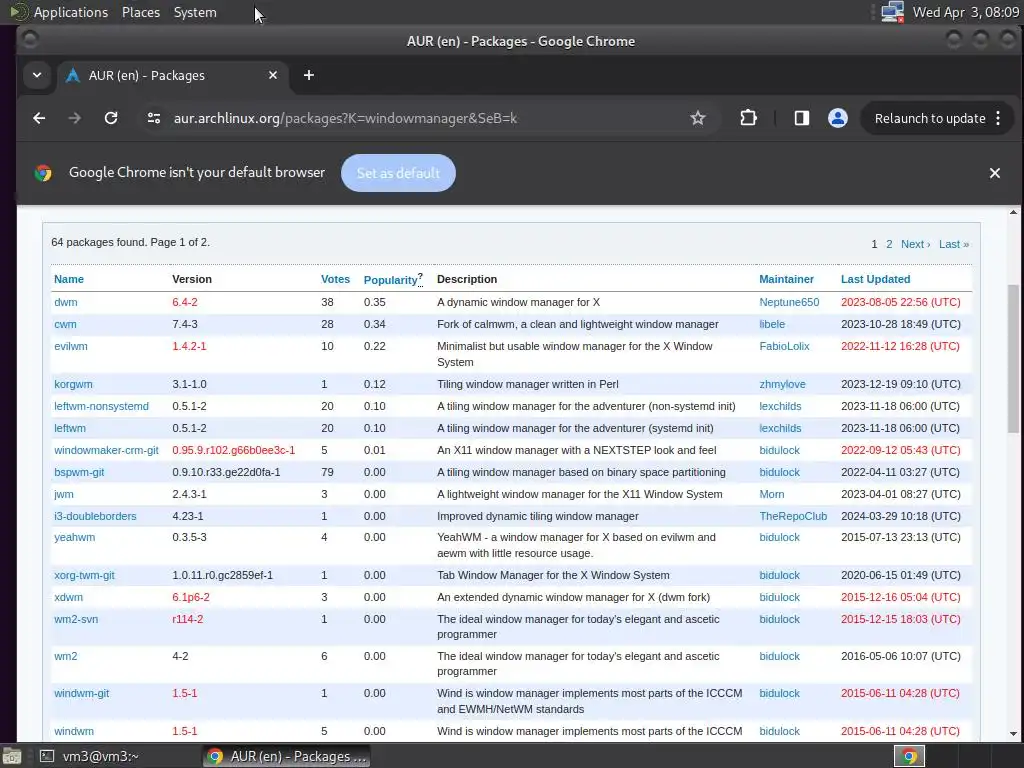Open the korgwm package link
This screenshot has height=768, width=1024.
73,384
